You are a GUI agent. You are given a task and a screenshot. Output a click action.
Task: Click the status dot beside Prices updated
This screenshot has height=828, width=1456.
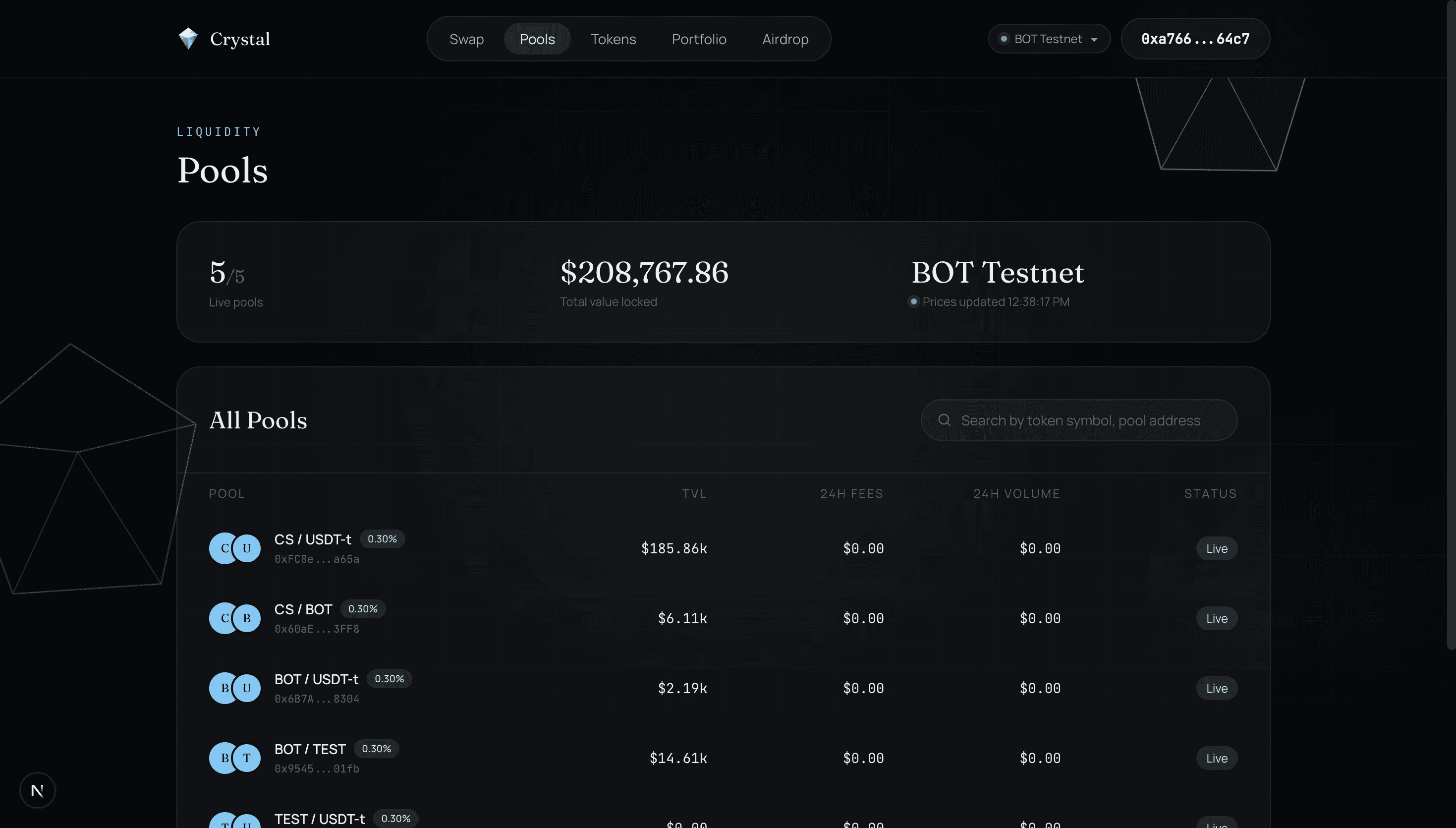(913, 301)
